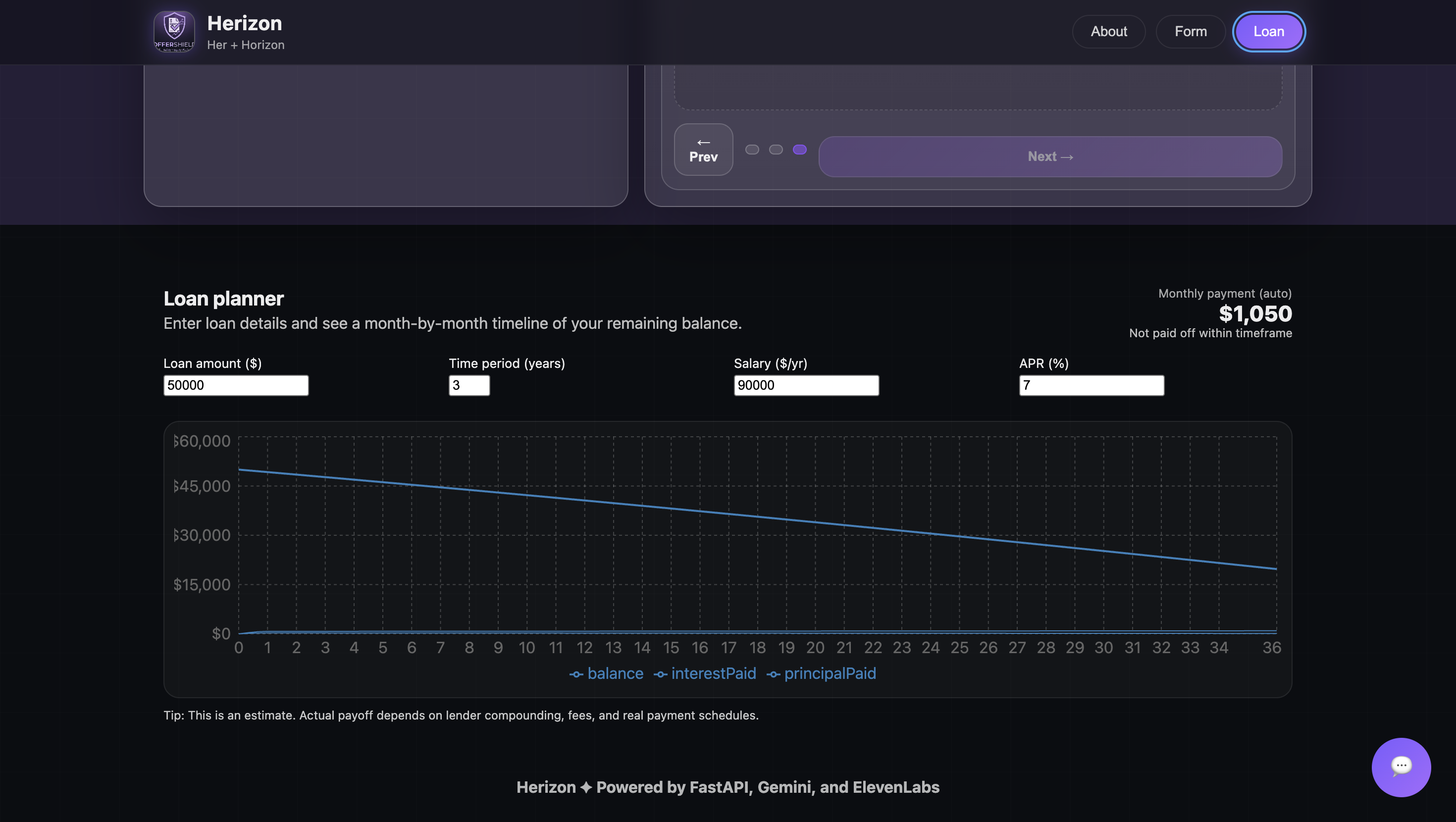The height and width of the screenshot is (822, 1456).
Task: Click the balance legend marker icon
Action: click(576, 674)
